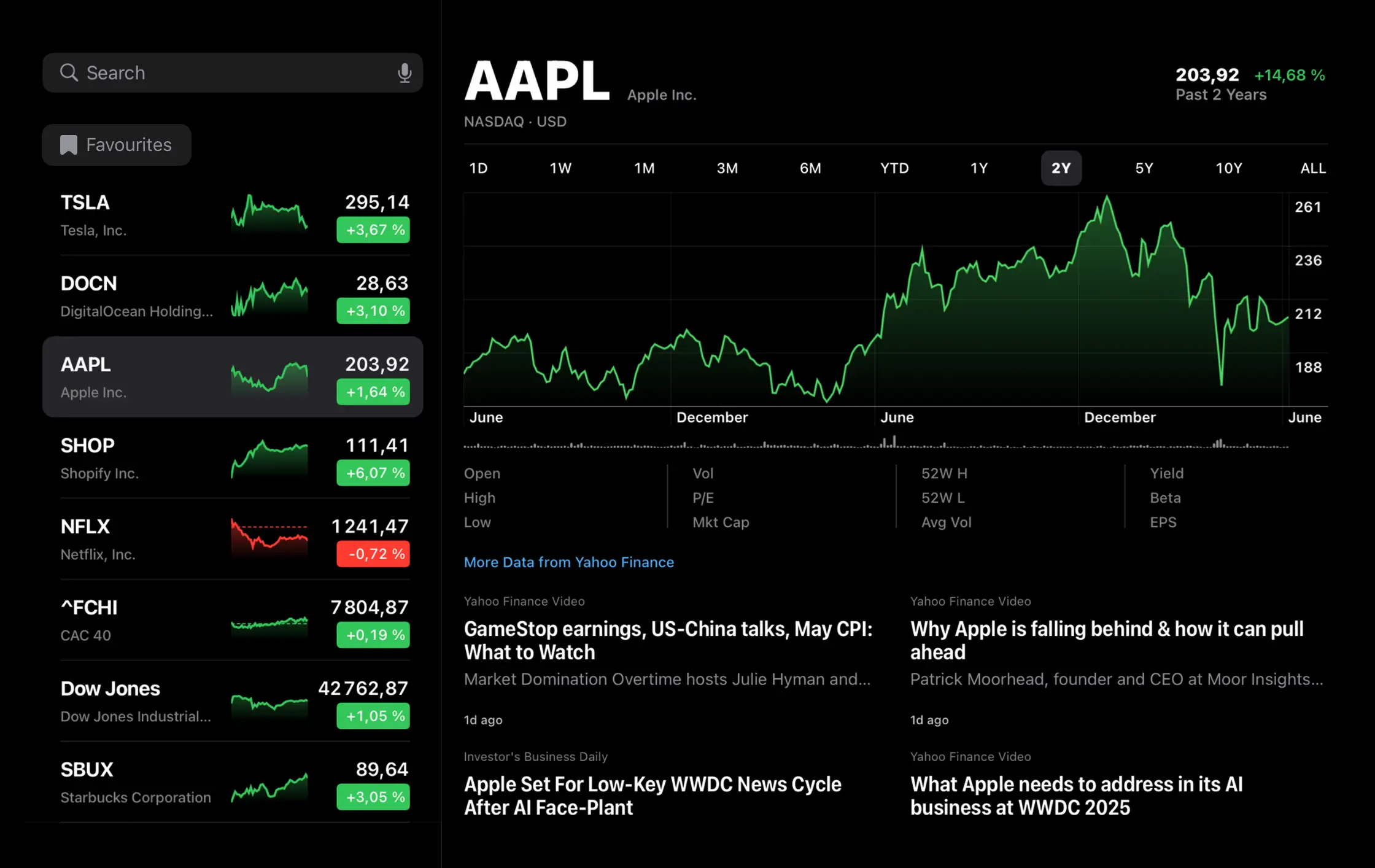
Task: Select the ALL time range
Action: pyautogui.click(x=1312, y=168)
